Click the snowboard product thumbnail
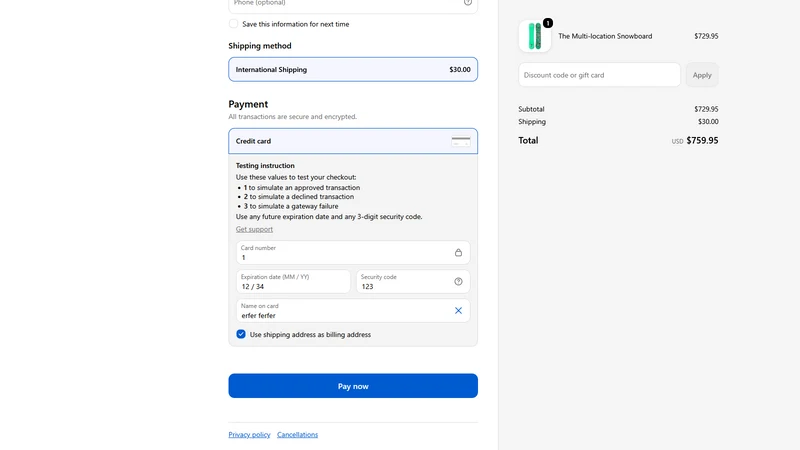 (x=535, y=36)
